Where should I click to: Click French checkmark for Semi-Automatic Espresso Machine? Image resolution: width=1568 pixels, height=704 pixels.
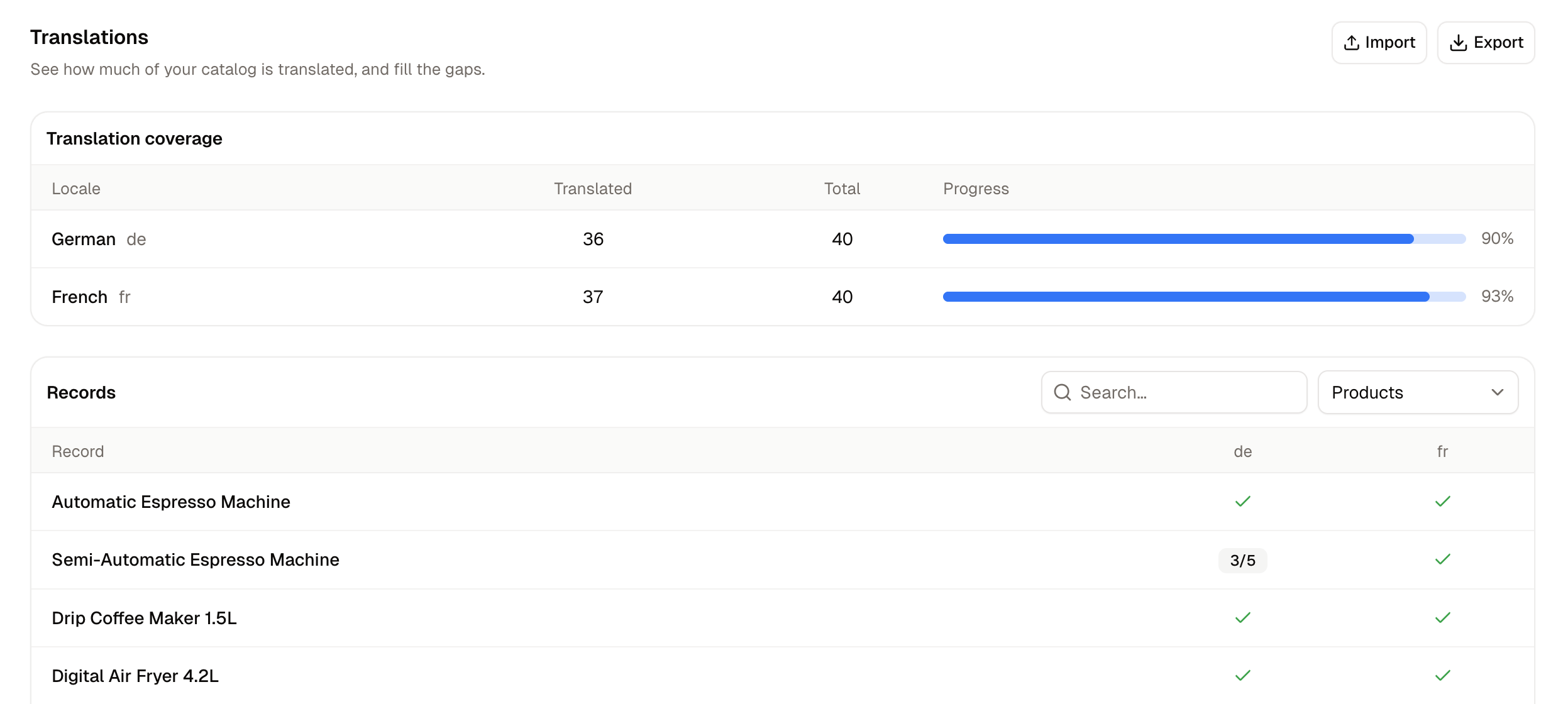(x=1443, y=559)
